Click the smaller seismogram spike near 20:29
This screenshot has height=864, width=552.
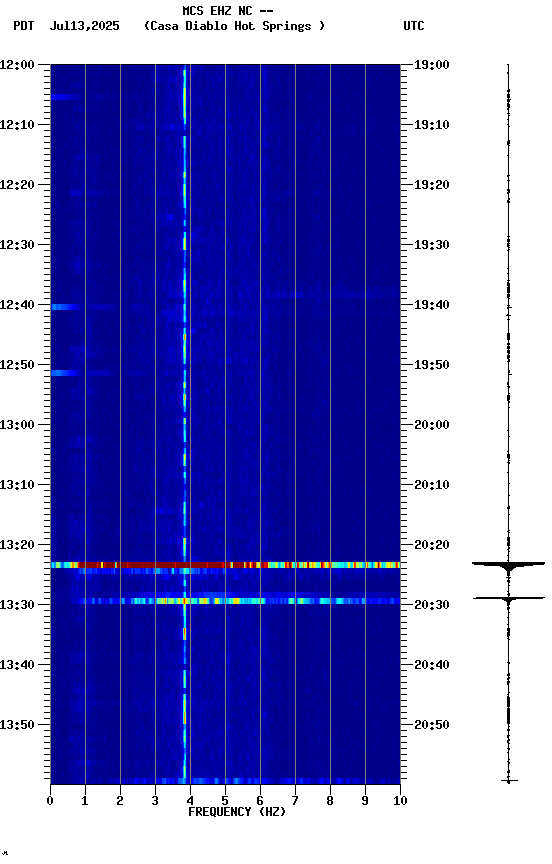point(508,599)
